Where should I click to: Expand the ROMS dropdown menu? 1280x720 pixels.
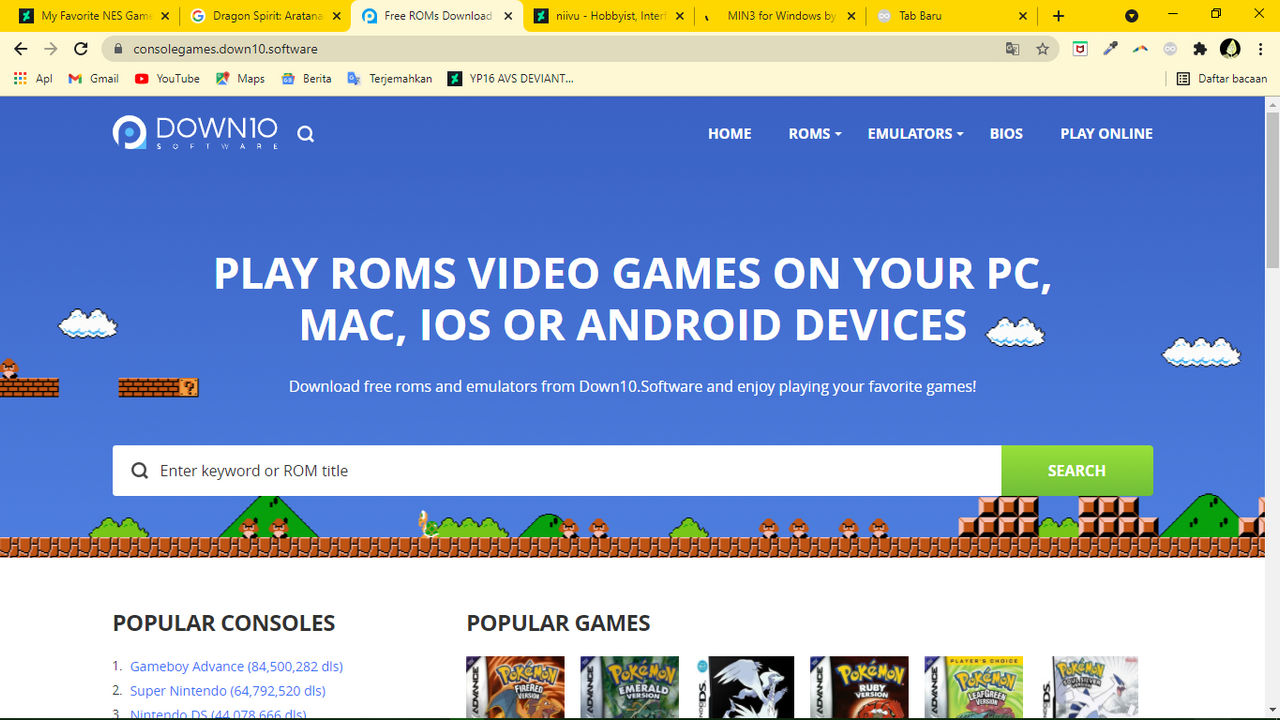point(810,133)
